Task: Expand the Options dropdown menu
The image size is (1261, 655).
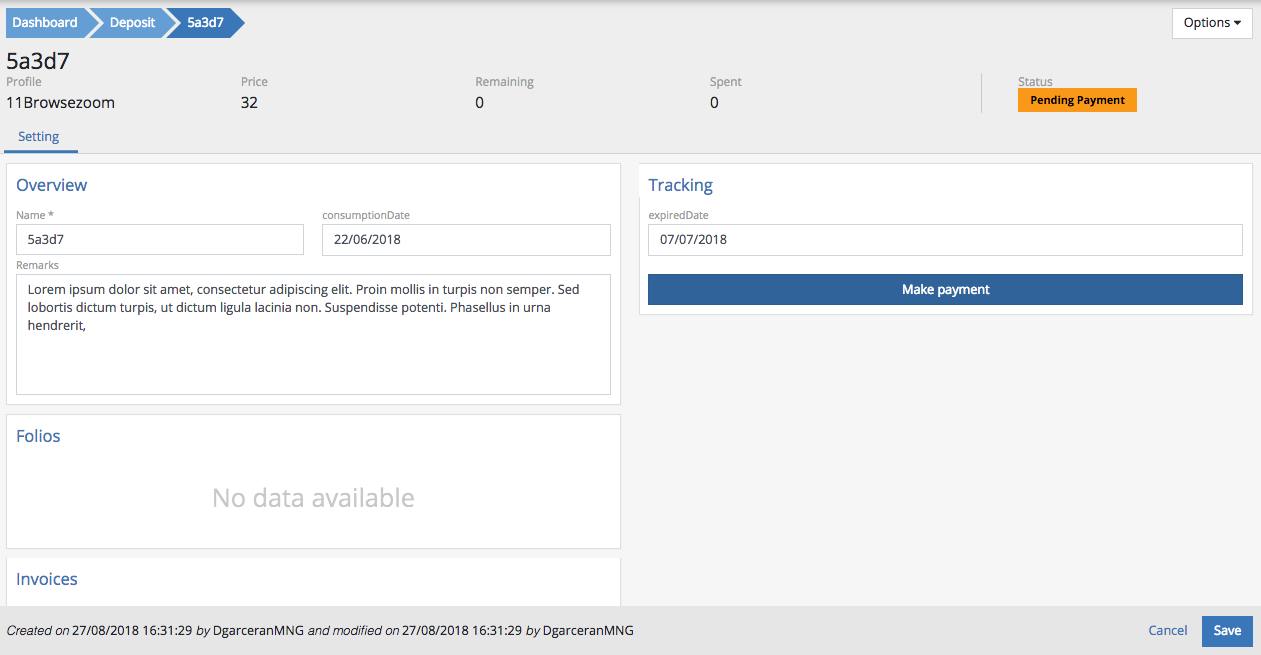Action: (x=1211, y=23)
